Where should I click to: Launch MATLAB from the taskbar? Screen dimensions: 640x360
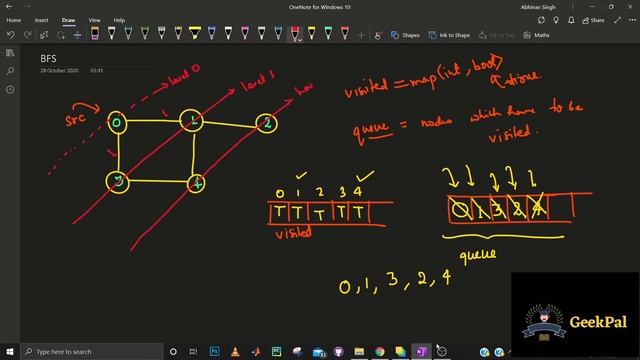point(256,351)
